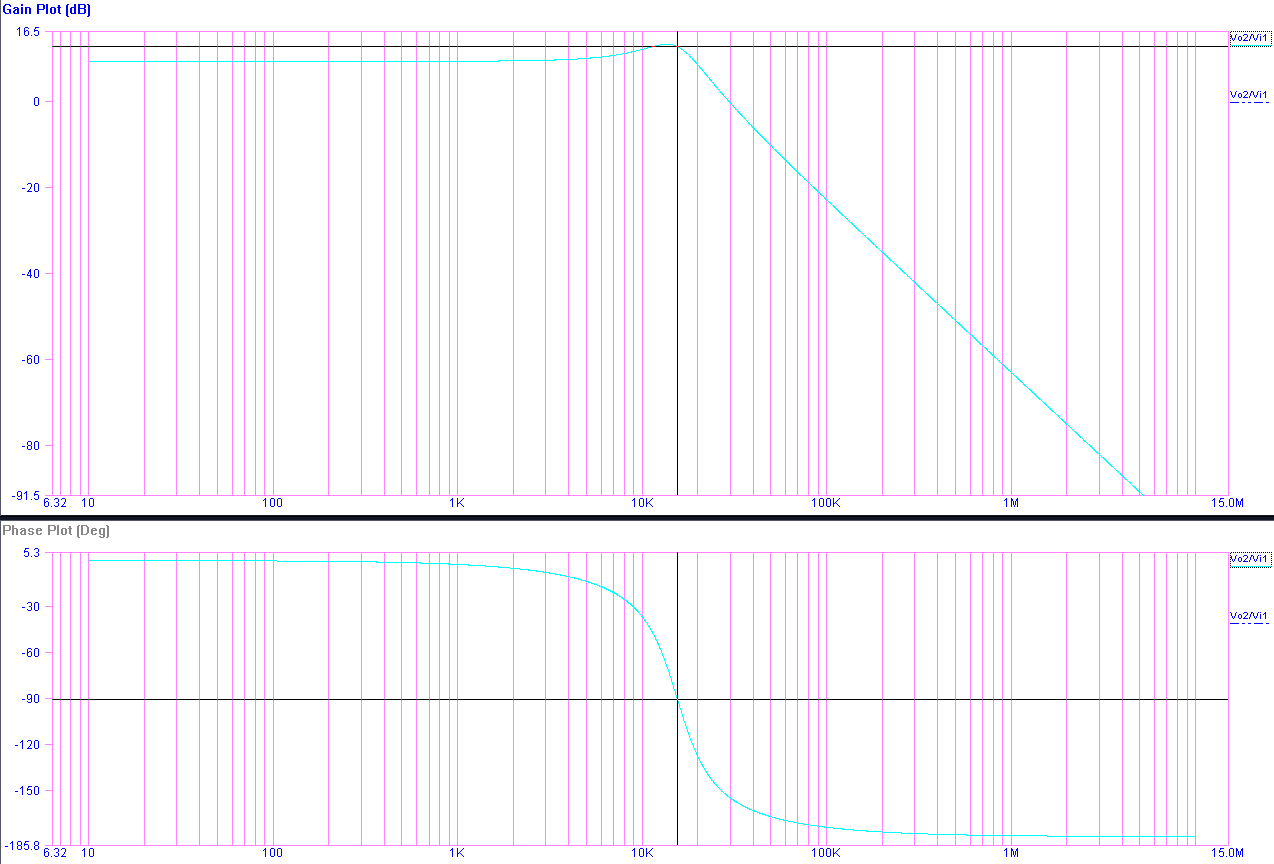
Task: Click the -90 label on the phase axis
Action: tap(28, 699)
